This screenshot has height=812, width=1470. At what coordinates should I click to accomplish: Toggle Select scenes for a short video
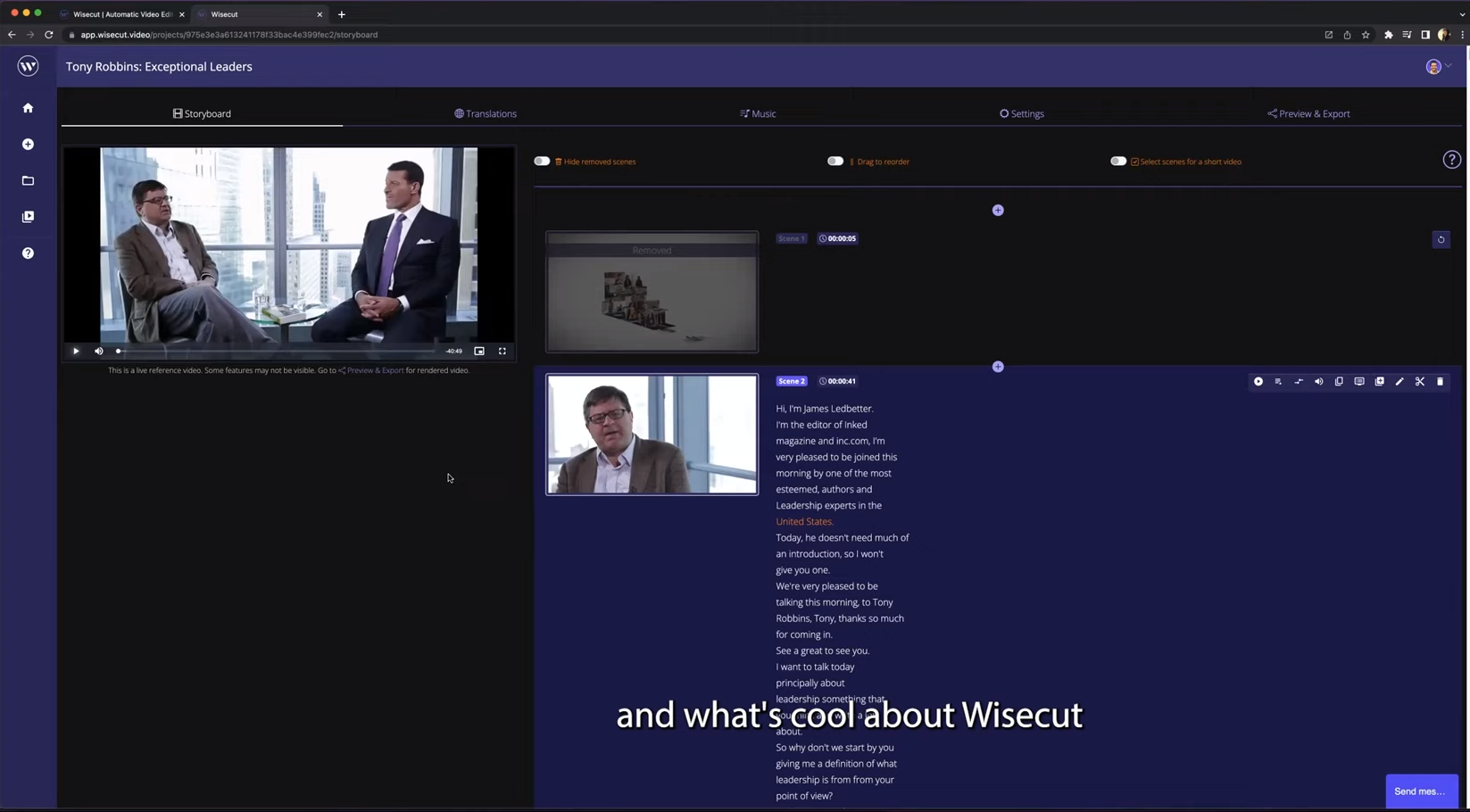tap(1117, 162)
